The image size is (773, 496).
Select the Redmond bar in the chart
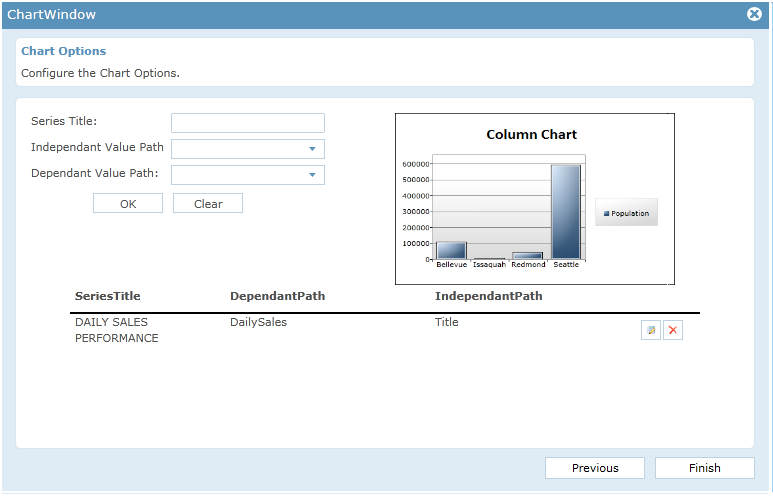click(x=527, y=256)
